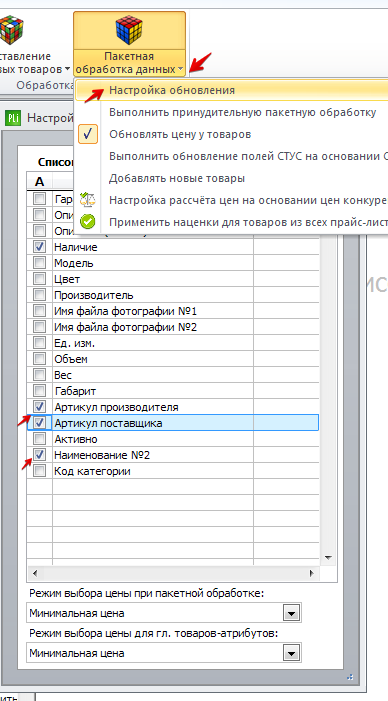The width and height of the screenshot is (388, 701).
Task: Enable the Ед. изм. checkbox
Action: point(40,343)
